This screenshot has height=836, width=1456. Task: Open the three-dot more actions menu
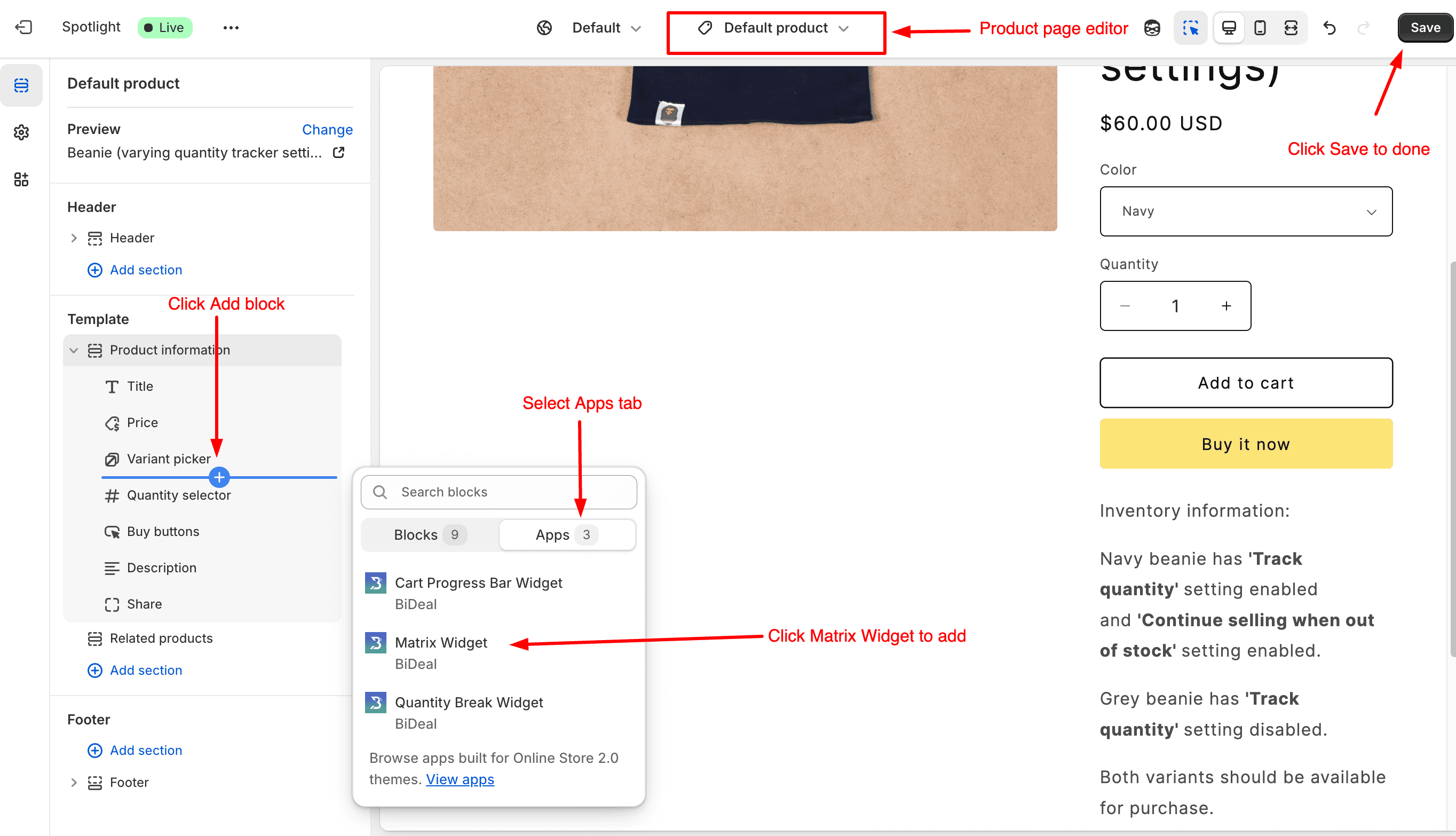(x=231, y=28)
